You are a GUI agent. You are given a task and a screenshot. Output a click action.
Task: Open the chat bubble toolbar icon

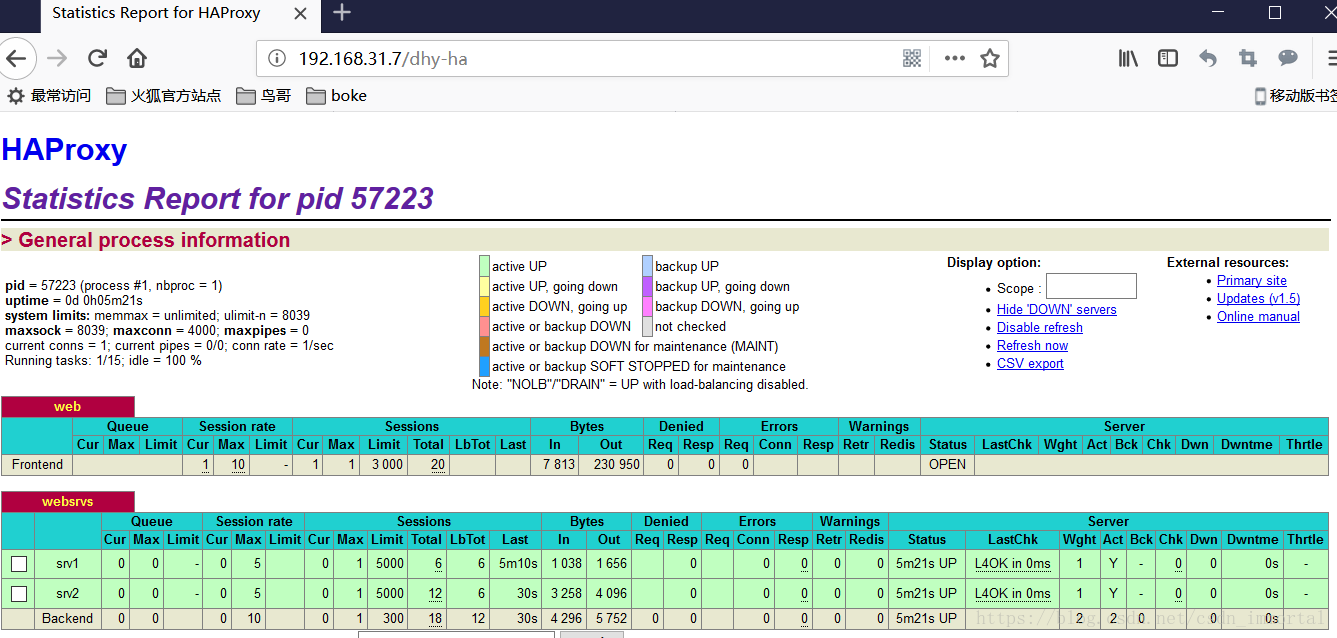coord(1288,58)
